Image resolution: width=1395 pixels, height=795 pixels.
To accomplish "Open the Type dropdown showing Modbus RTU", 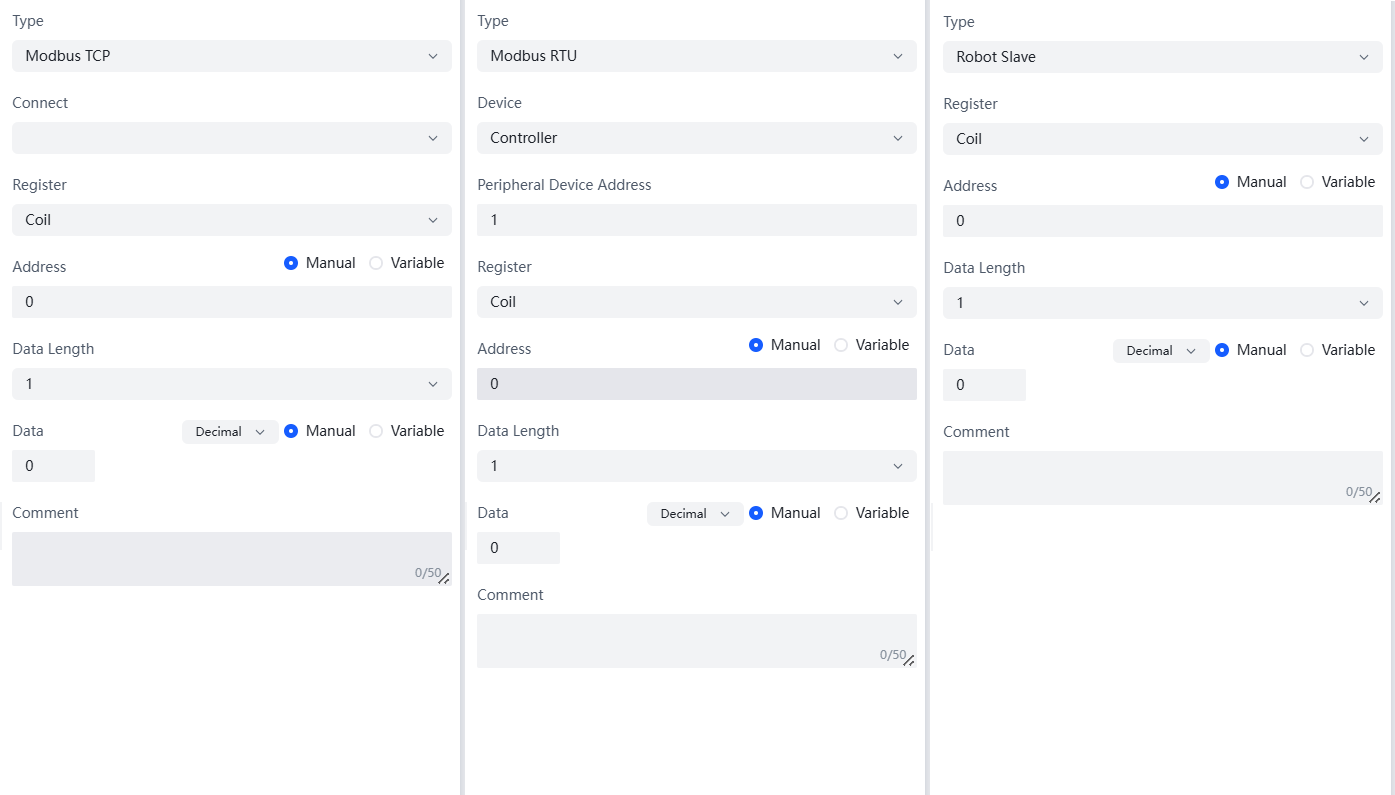I will click(x=696, y=56).
